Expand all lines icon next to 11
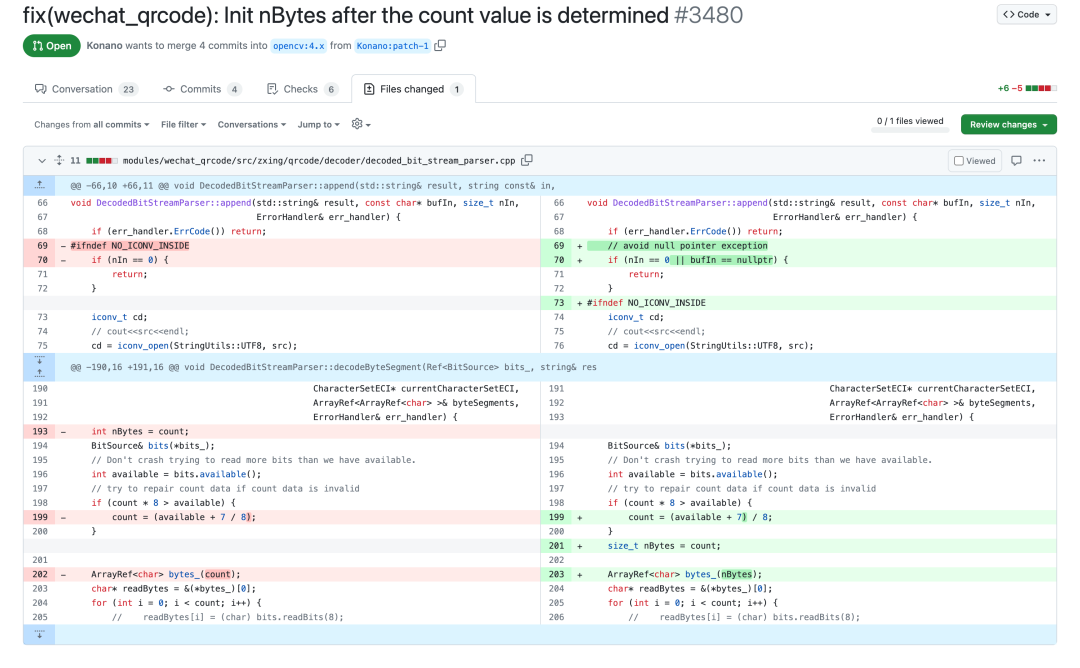The height and width of the screenshot is (668, 1080). 60,160
